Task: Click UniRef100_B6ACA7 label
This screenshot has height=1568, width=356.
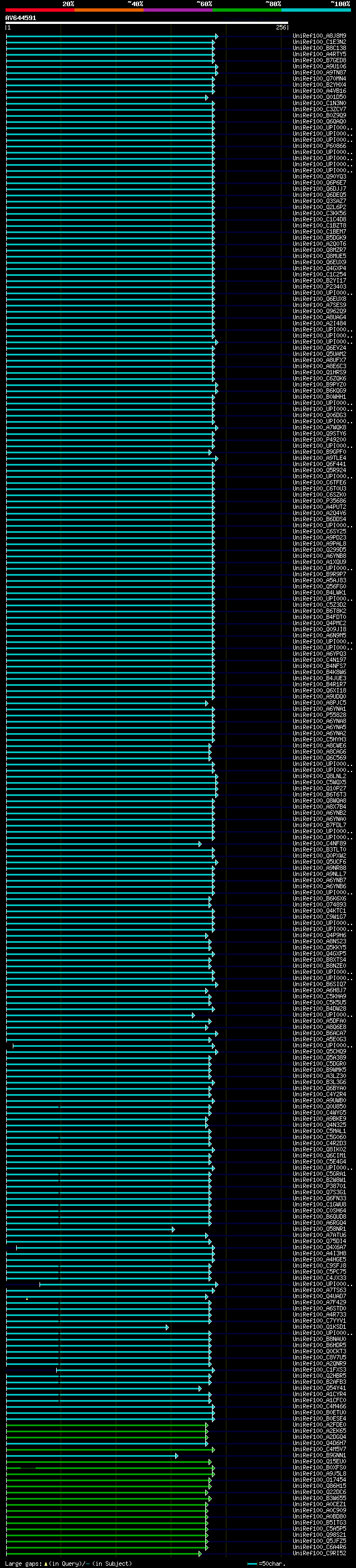Action: pyautogui.click(x=319, y=1033)
